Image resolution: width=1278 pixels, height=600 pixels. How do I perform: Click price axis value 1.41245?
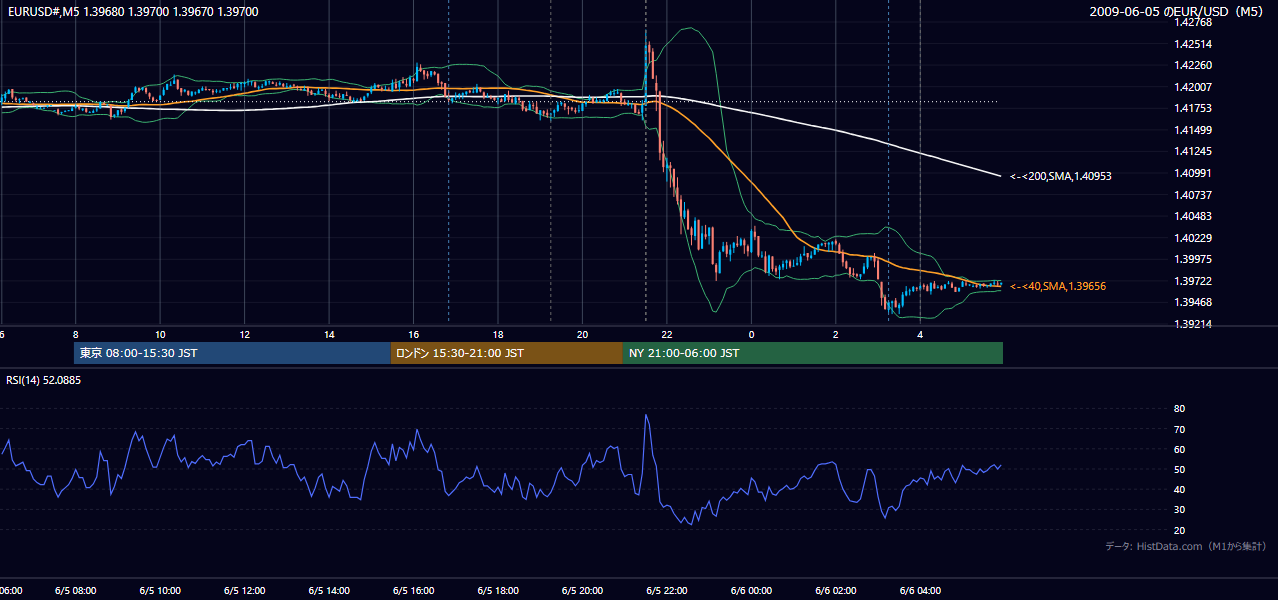tap(1193, 151)
